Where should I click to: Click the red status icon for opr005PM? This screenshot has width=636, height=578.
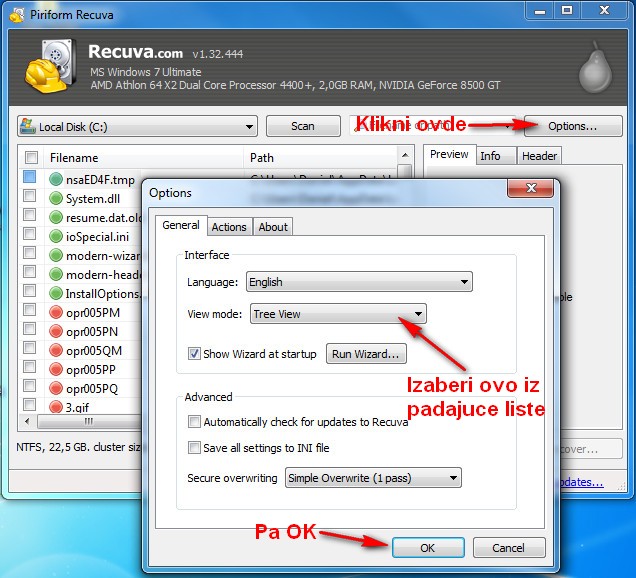click(56, 312)
